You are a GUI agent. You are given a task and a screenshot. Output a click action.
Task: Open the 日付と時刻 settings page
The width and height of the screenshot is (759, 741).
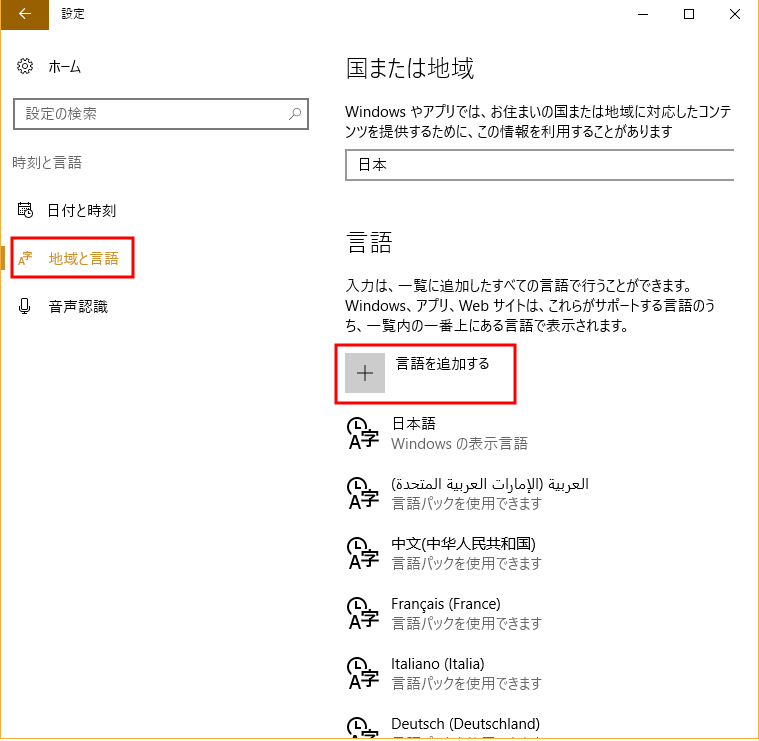82,211
